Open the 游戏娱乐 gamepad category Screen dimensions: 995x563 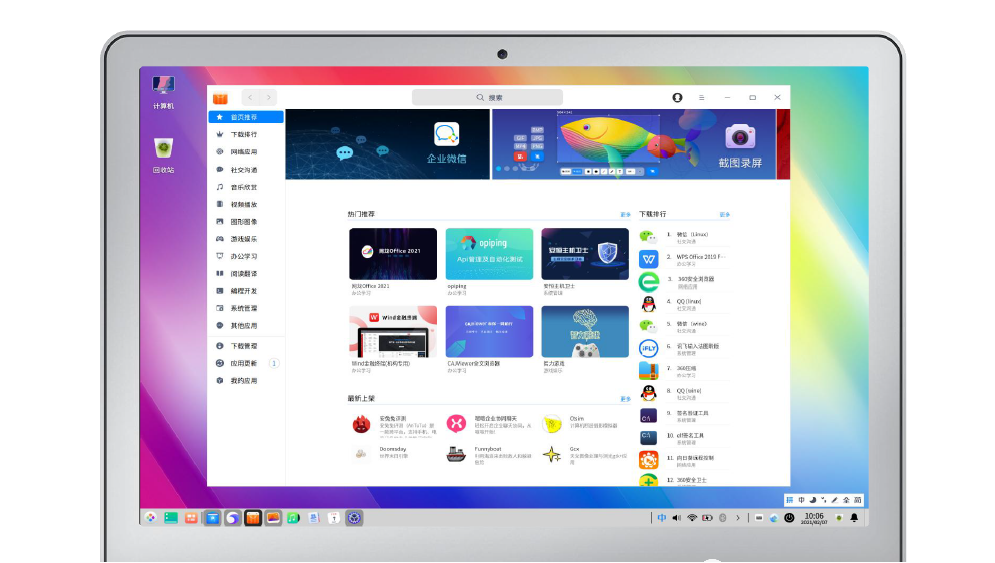[220, 239]
